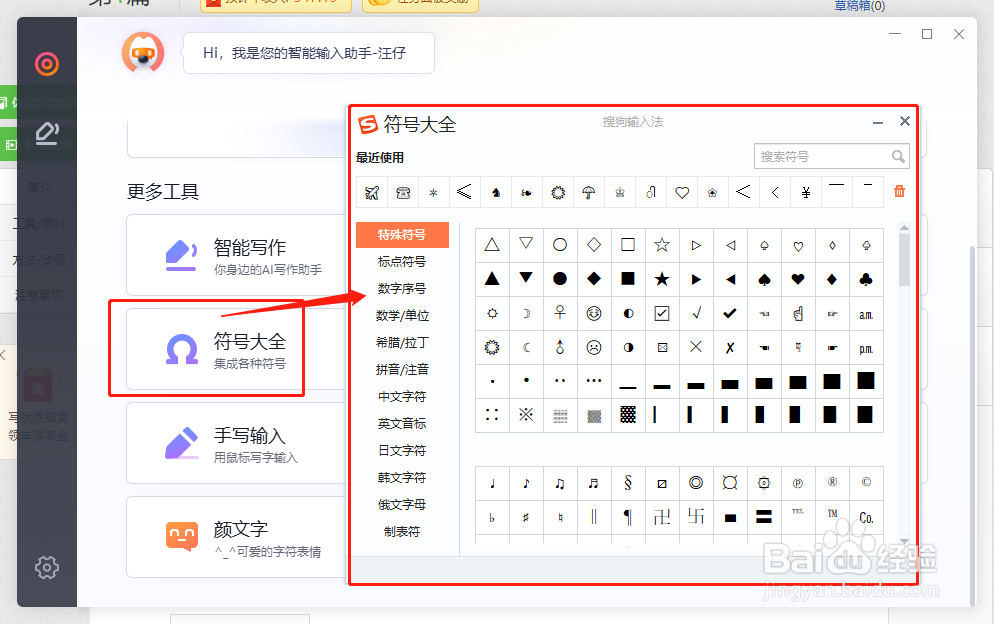994x624 pixels.
Task: Click the 汪仔 assistant avatar
Action: click(143, 53)
